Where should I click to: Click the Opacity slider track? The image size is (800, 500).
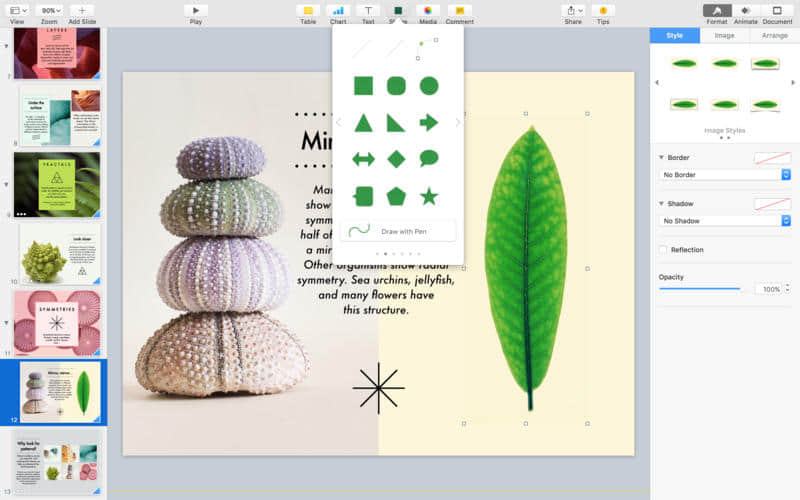tap(700, 288)
